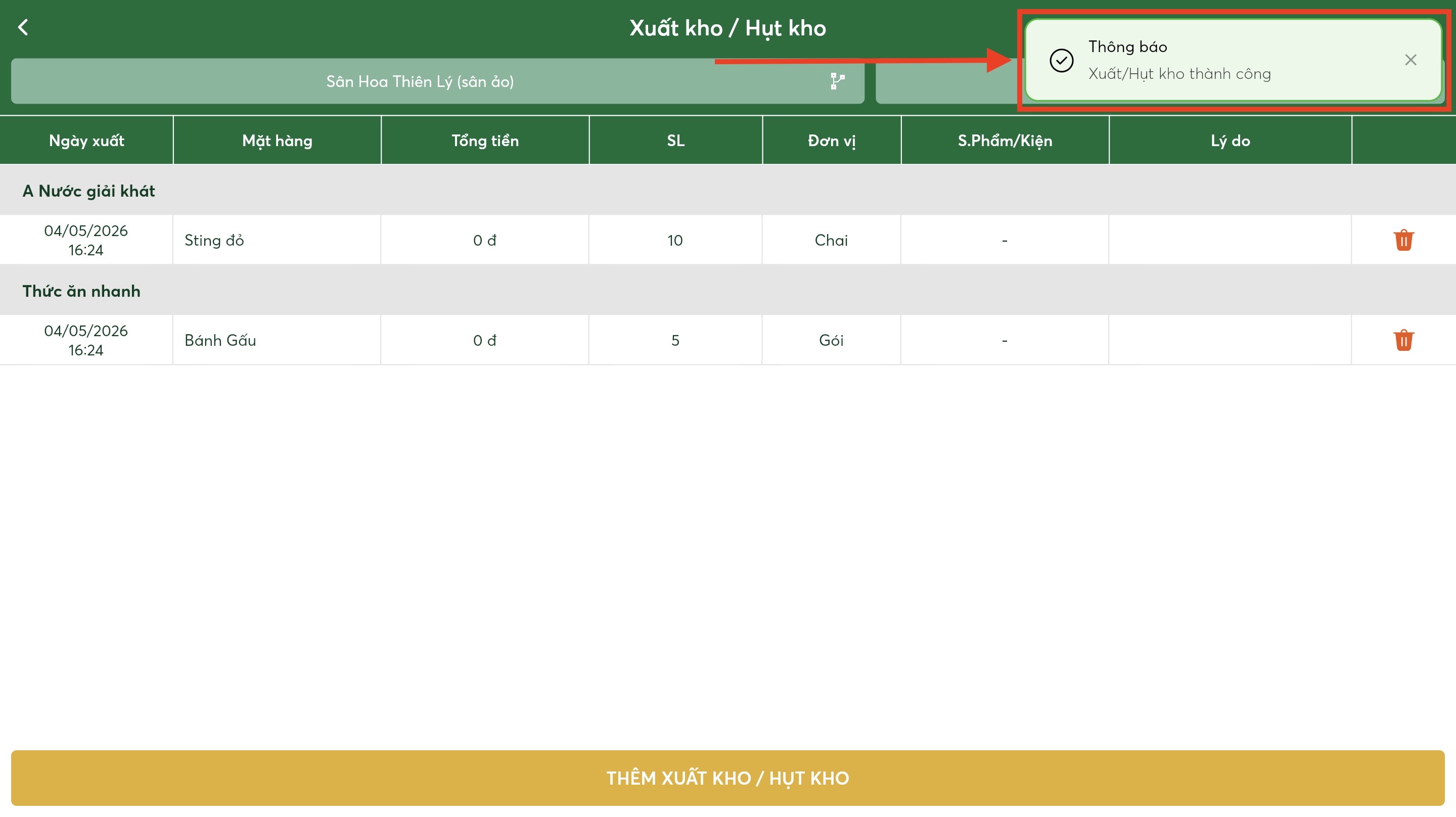Click the 0 đ total for Sting đỏ
Image resolution: width=1456 pixels, height=817 pixels.
coord(484,240)
